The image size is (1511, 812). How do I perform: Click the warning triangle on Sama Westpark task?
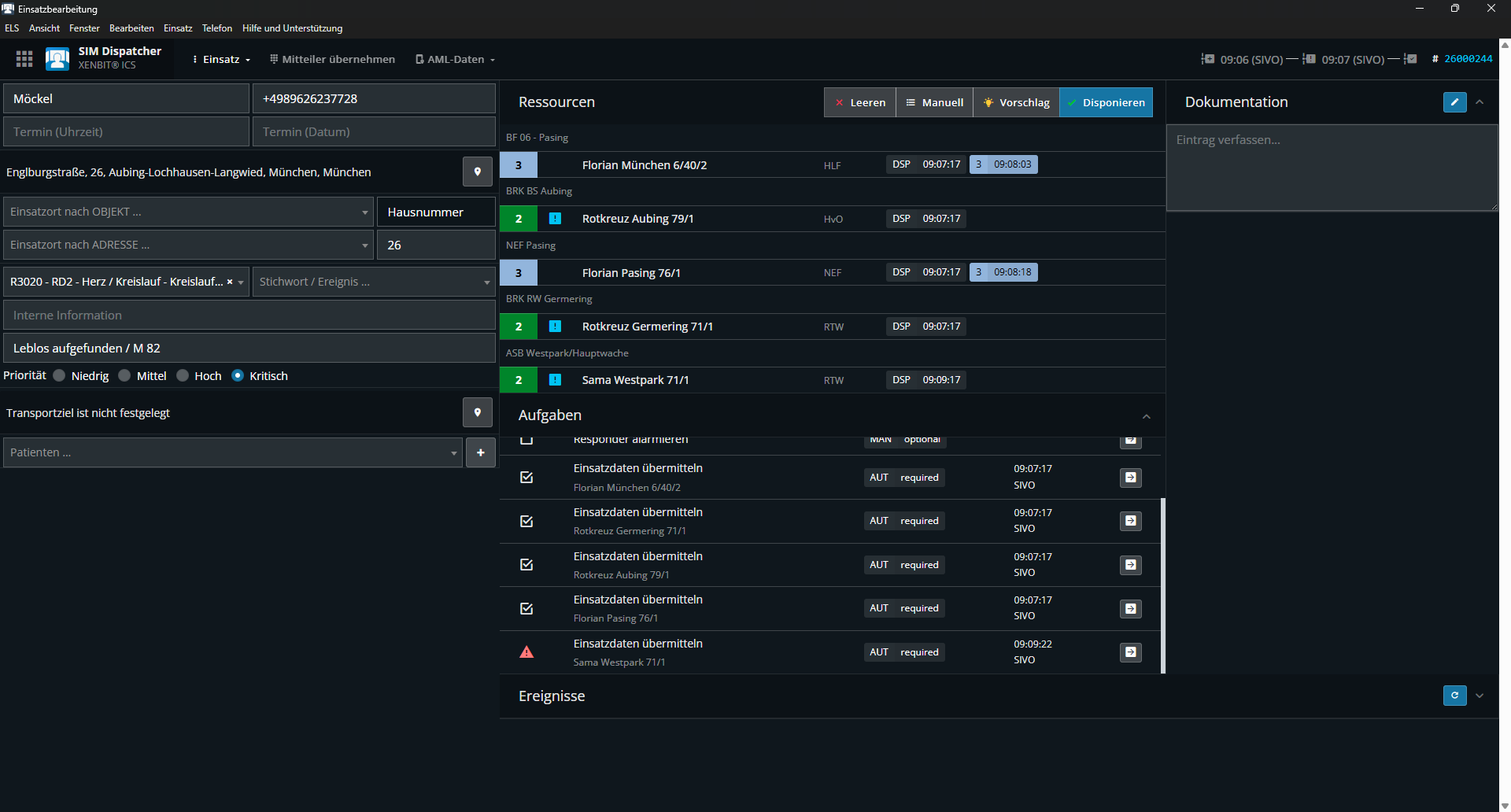pyautogui.click(x=526, y=652)
